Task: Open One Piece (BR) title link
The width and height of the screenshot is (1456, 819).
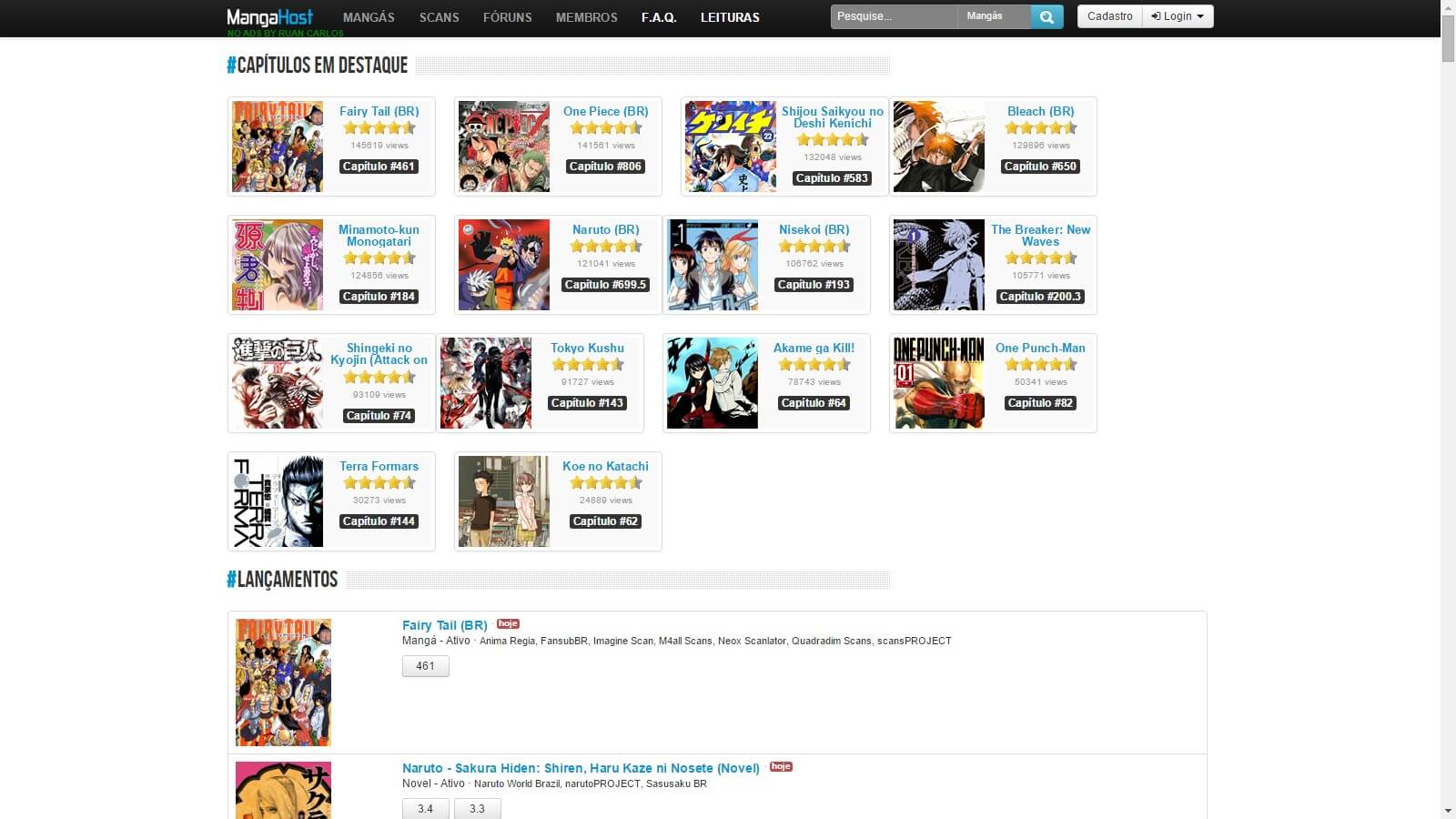Action: [606, 111]
